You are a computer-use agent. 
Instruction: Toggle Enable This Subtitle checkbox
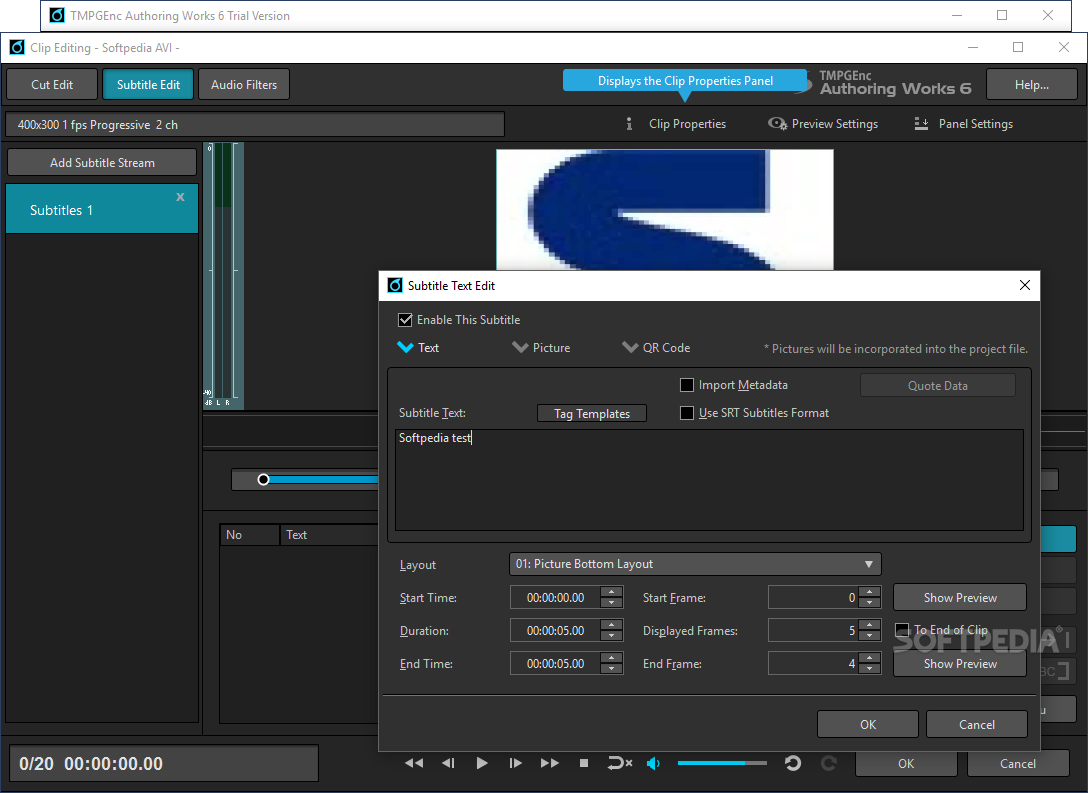pos(405,320)
